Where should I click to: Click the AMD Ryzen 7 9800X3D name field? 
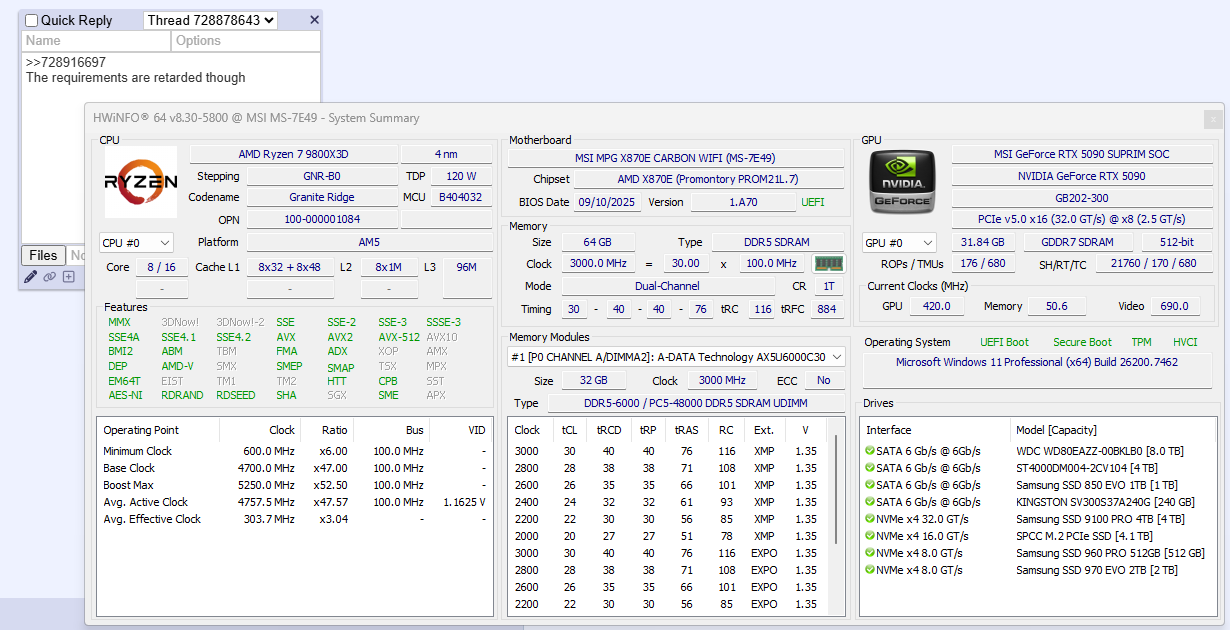point(293,154)
